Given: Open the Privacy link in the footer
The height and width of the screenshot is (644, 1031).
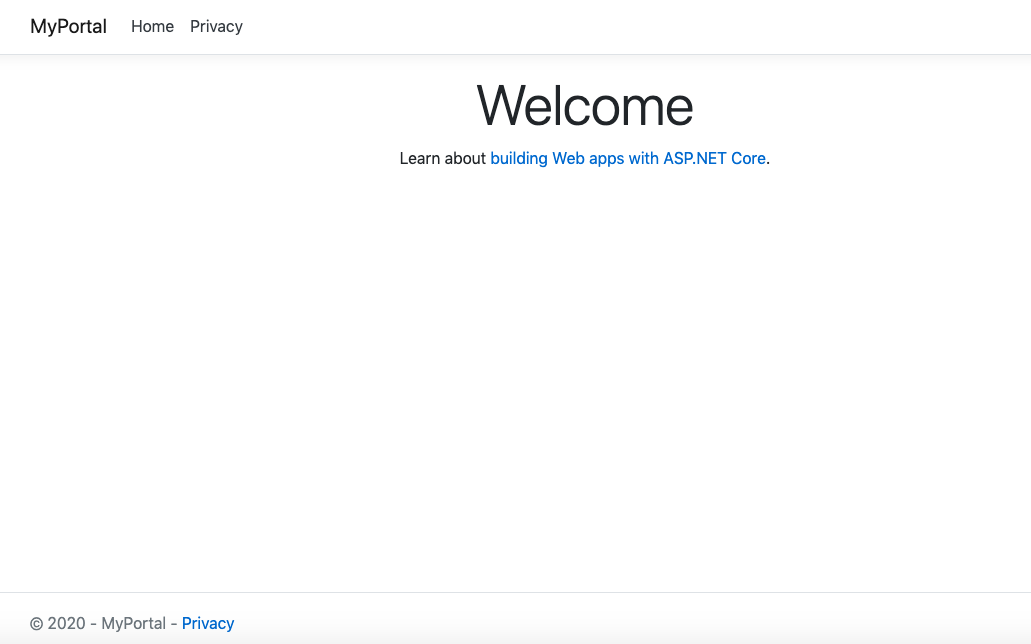Looking at the screenshot, I should click(x=208, y=623).
